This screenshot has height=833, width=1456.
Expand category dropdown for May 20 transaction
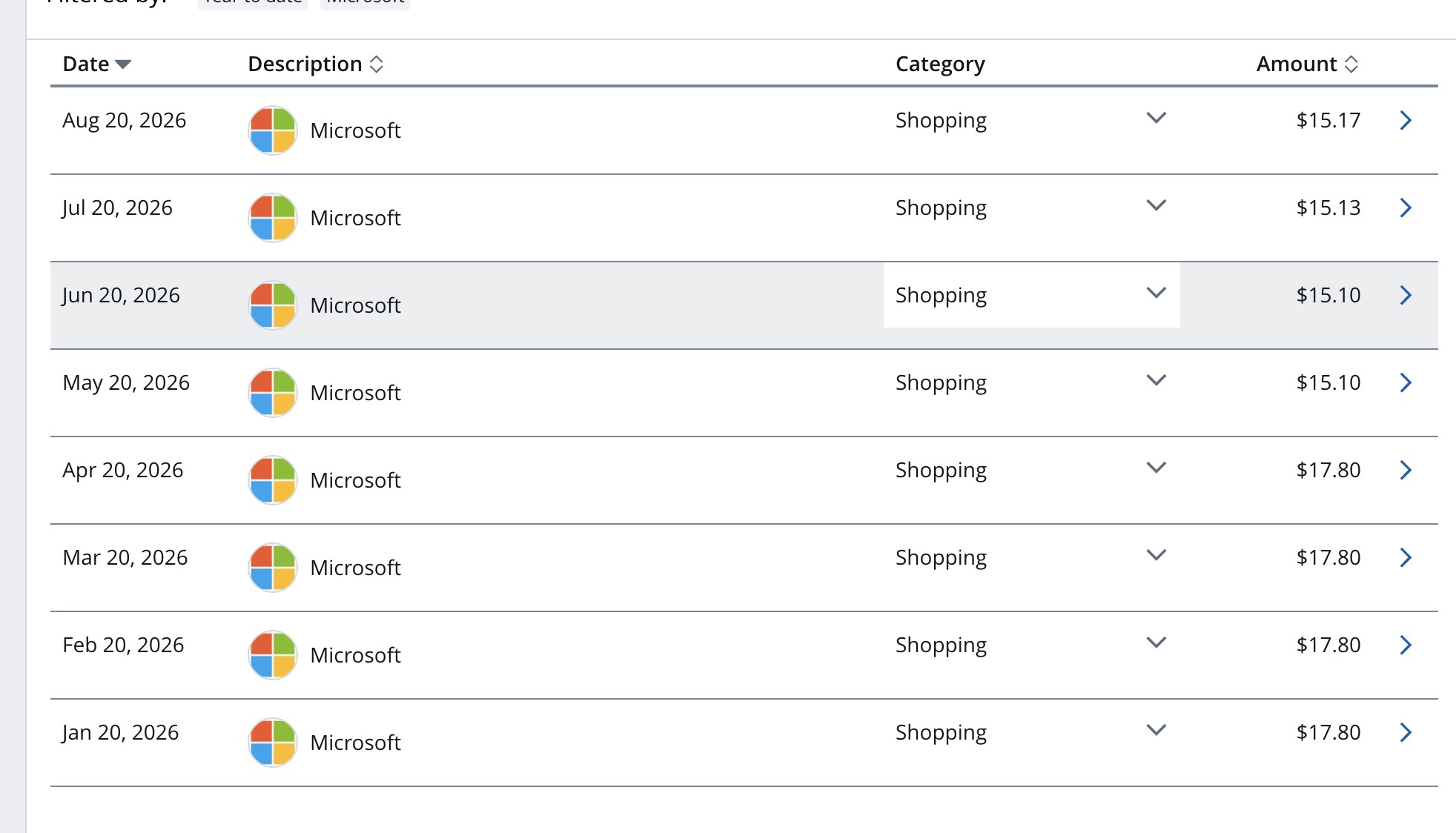pyautogui.click(x=1156, y=380)
